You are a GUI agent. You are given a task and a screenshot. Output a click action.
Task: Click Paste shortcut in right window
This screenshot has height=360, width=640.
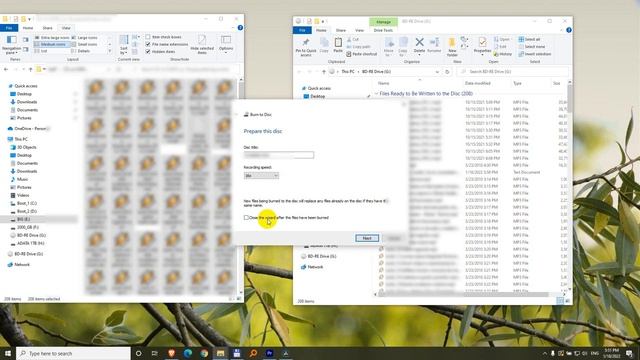point(362,54)
